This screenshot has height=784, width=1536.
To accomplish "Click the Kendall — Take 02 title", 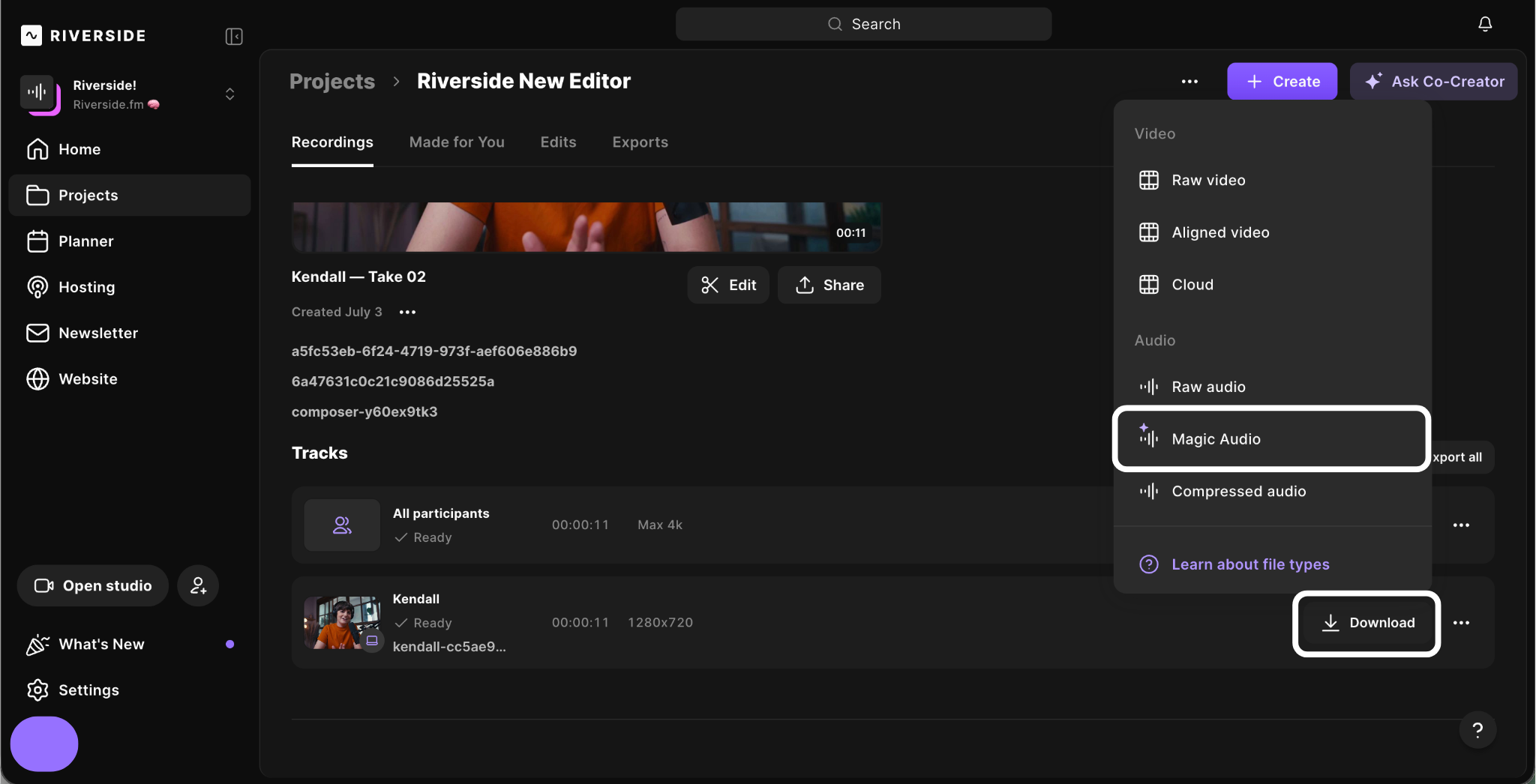I will coord(358,277).
